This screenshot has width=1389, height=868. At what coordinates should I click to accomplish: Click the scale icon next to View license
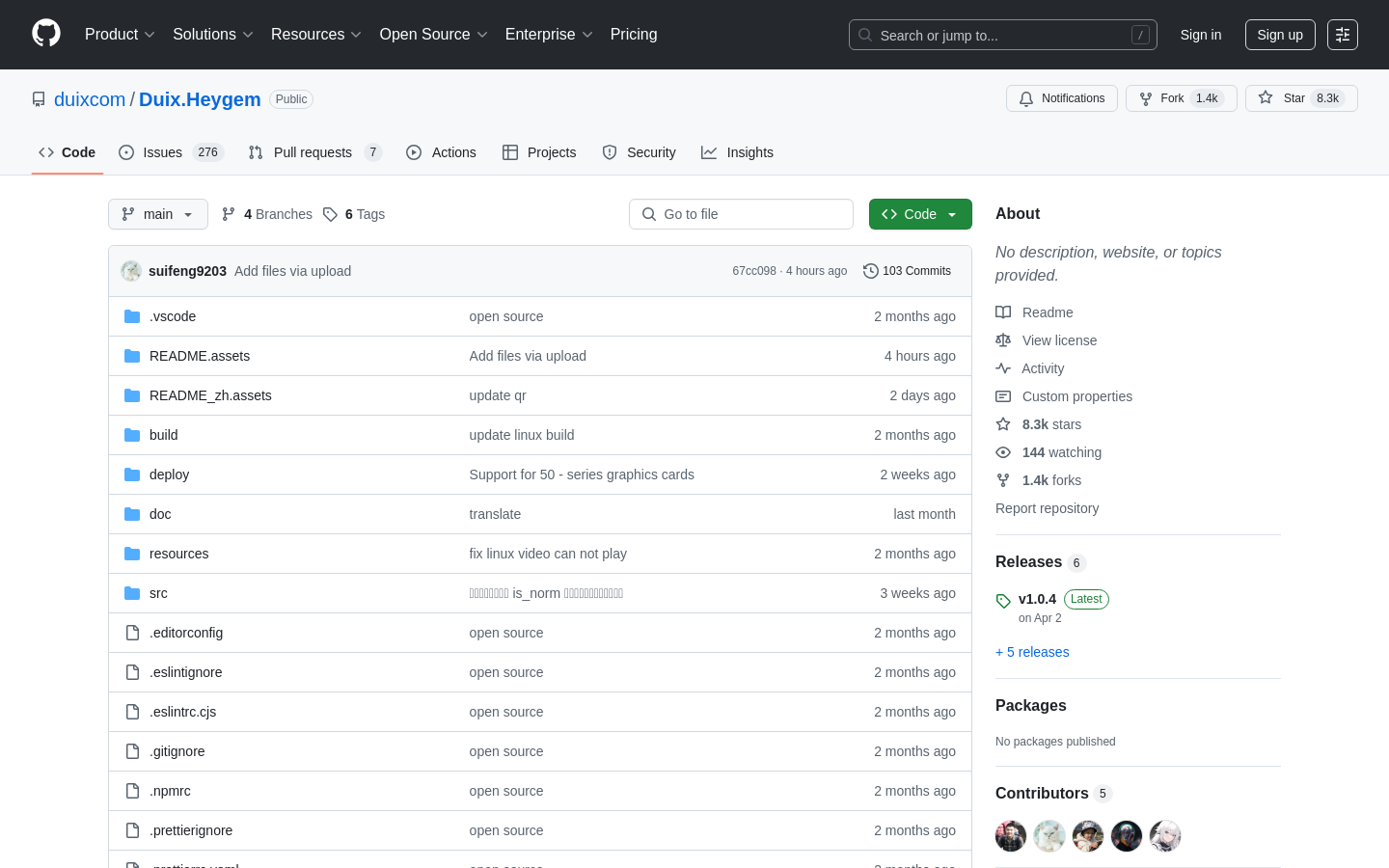click(1003, 340)
